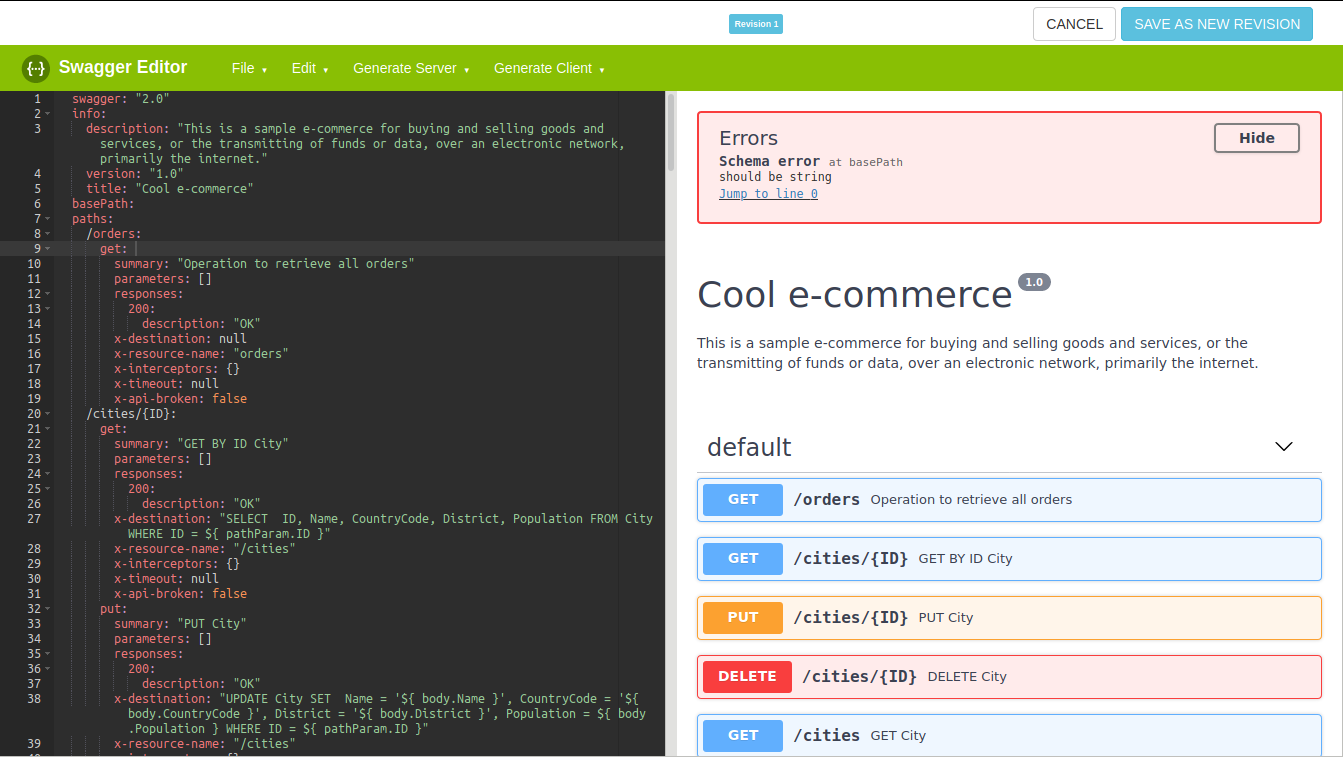This screenshot has width=1343, height=757.
Task: Click the DELETE method badge
Action: (746, 676)
